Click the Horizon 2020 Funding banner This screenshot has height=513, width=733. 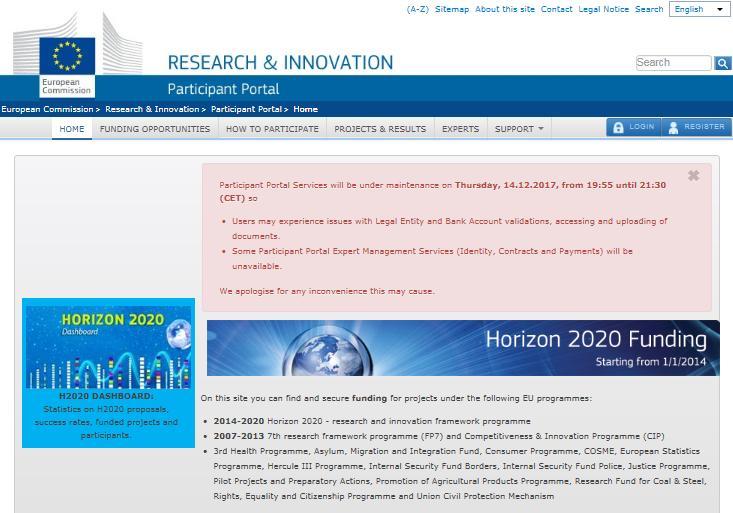(x=463, y=348)
